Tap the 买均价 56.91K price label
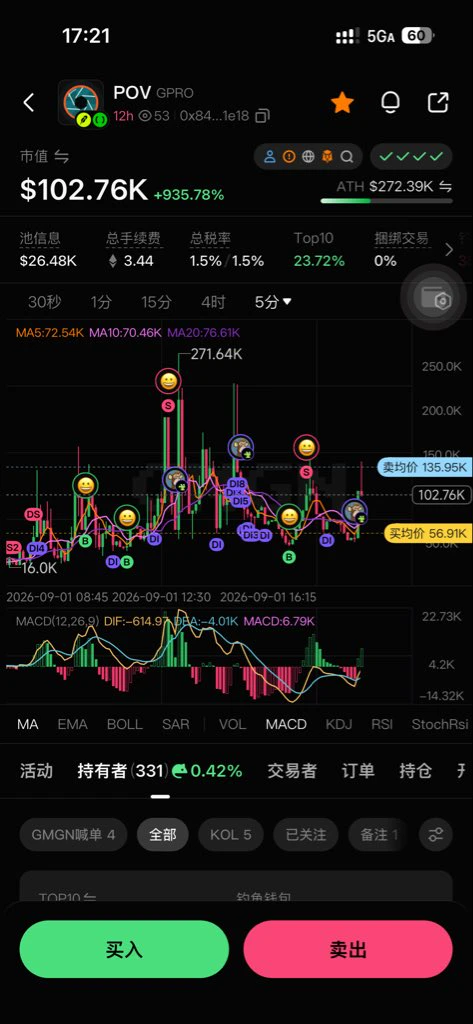Screen dimensions: 473x1024 tap(427, 534)
